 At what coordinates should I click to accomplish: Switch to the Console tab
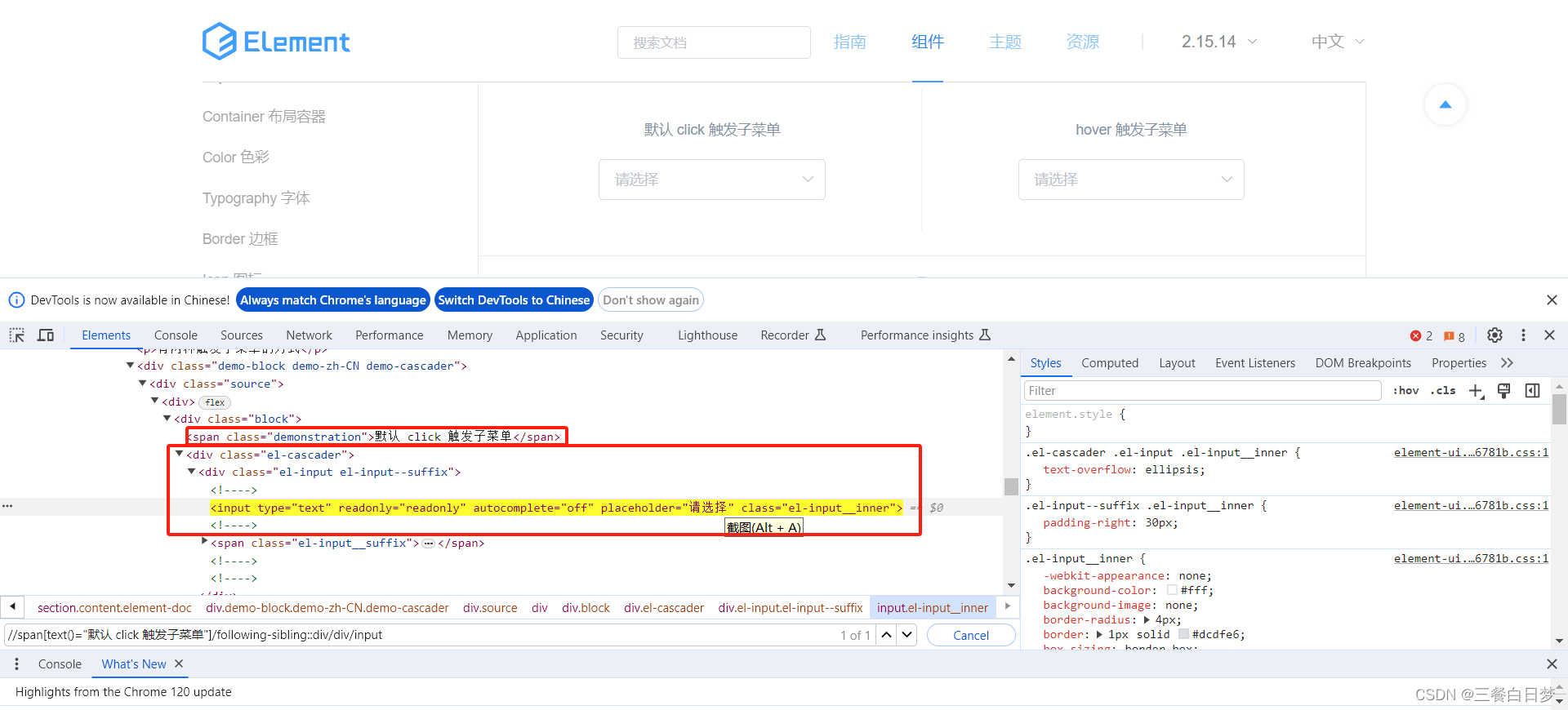point(176,335)
